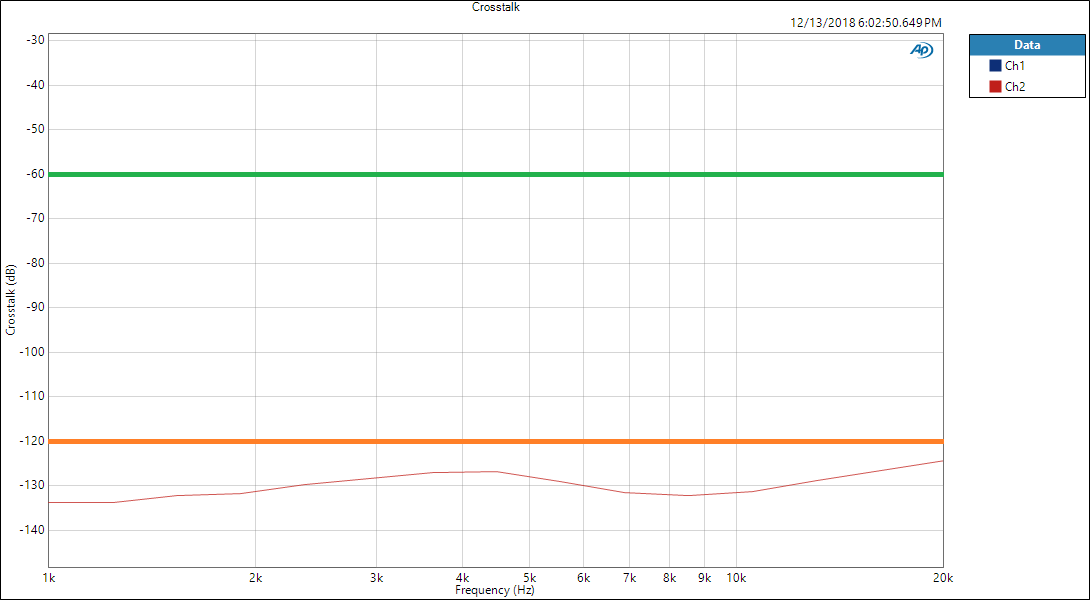1090x600 pixels.
Task: Click the -70 dB axis value
Action: (x=35, y=218)
